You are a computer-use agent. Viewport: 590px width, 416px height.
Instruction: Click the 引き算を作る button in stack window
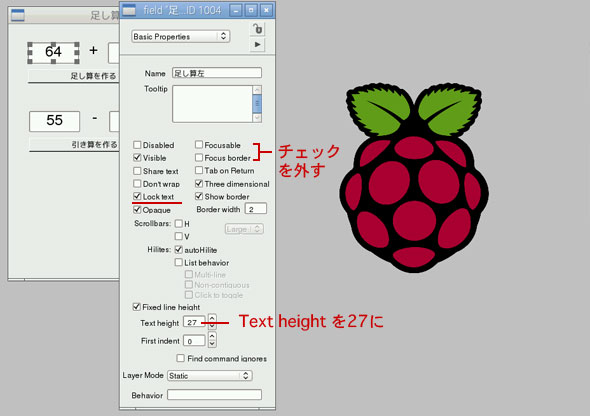[x=74, y=145]
